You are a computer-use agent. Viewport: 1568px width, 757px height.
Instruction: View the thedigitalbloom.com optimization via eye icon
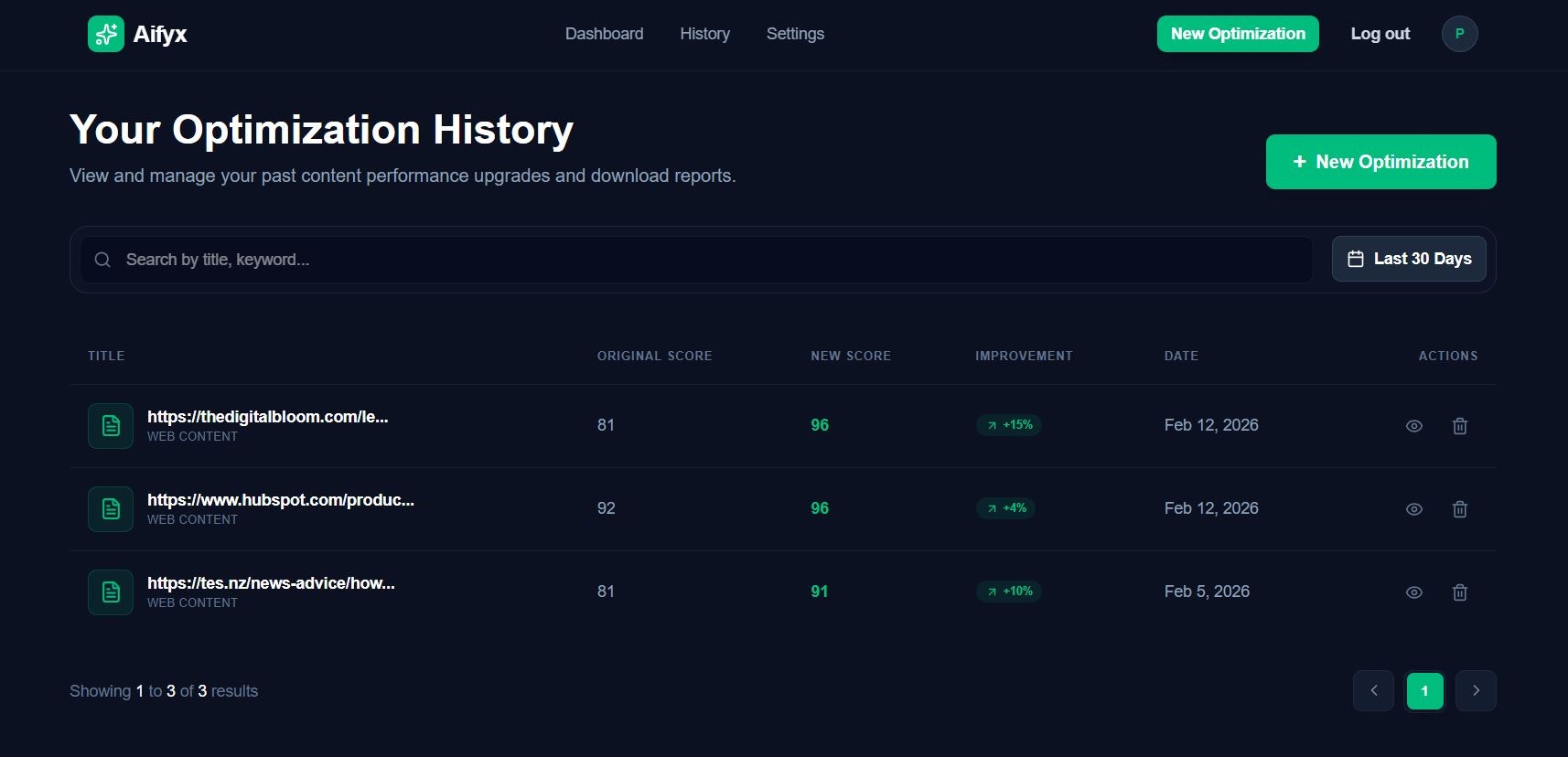pos(1413,426)
